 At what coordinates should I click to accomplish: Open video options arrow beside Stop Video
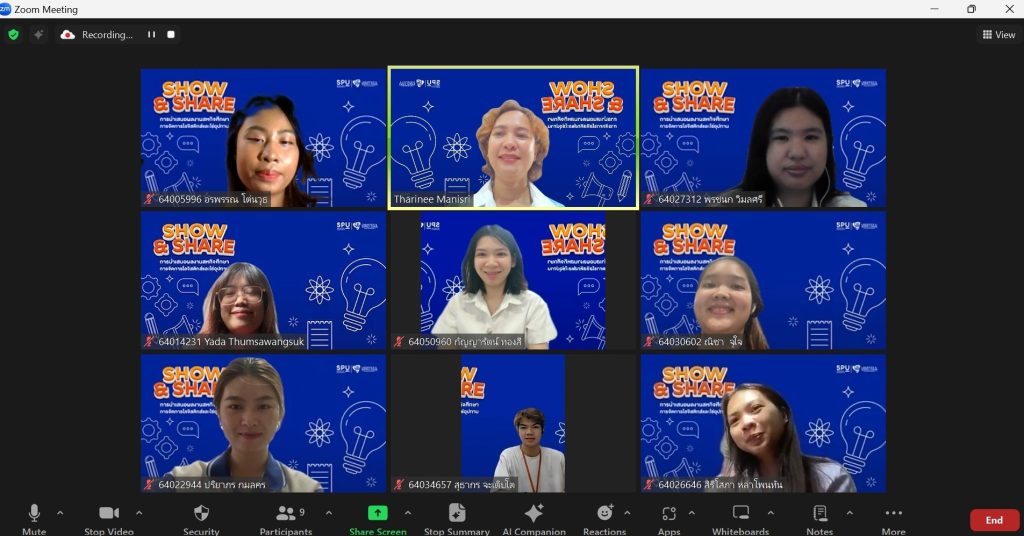coord(139,513)
